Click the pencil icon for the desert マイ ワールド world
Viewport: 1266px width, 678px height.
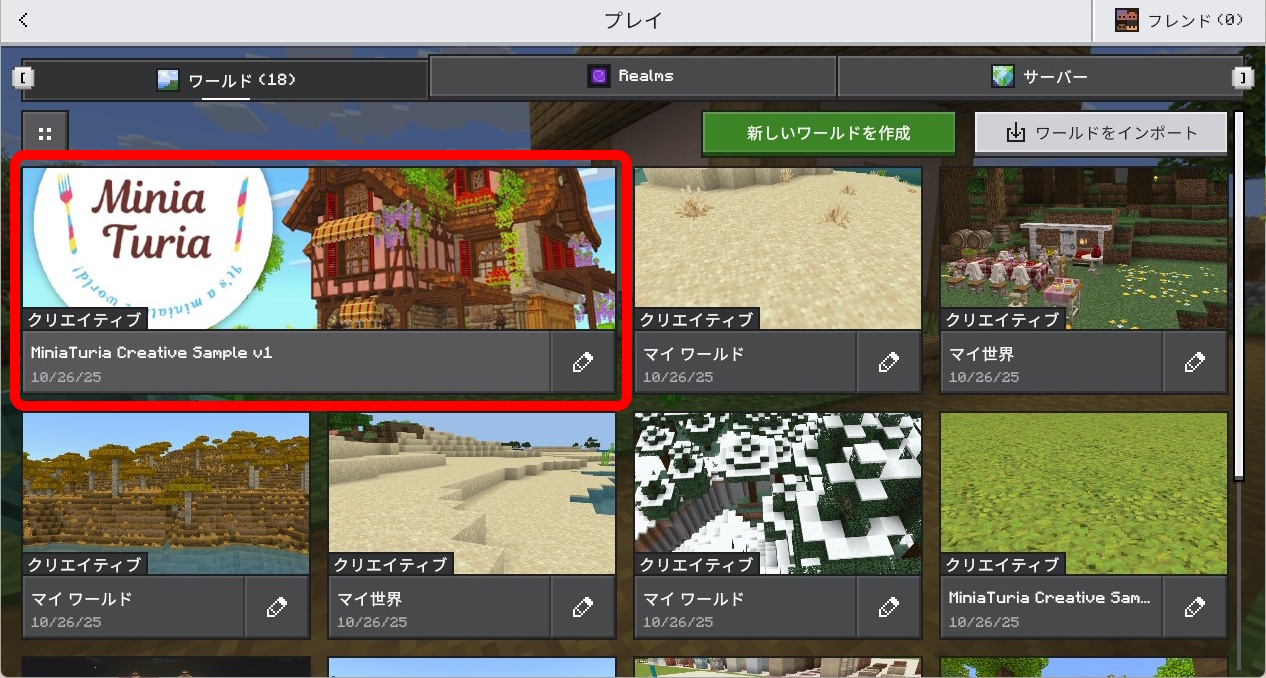890,361
